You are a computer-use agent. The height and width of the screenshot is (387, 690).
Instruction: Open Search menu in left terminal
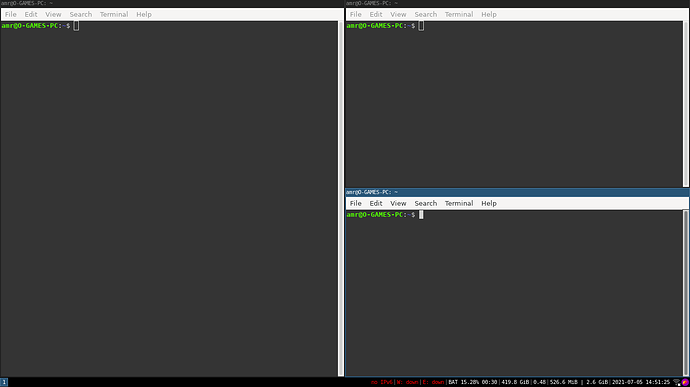coord(81,15)
